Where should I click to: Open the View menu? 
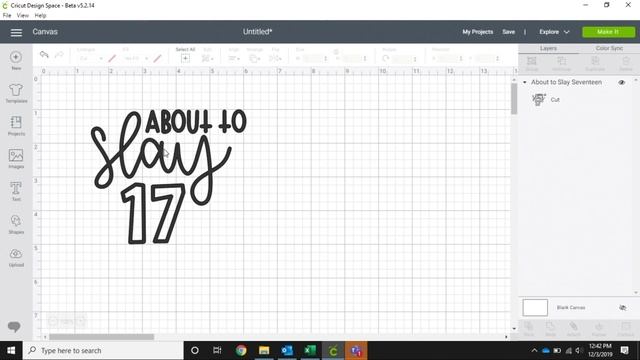[x=22, y=16]
